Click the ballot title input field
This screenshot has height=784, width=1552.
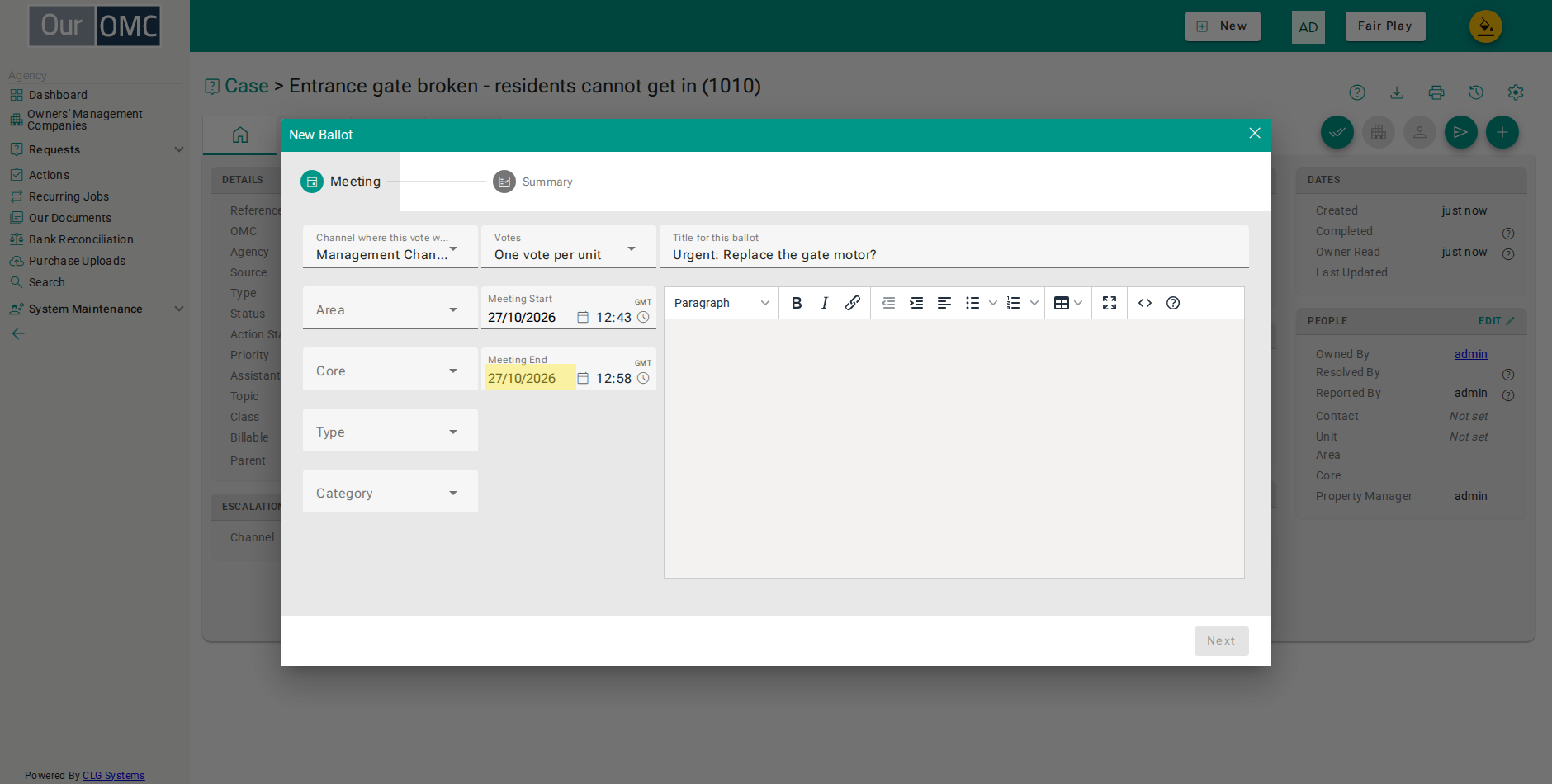954,247
